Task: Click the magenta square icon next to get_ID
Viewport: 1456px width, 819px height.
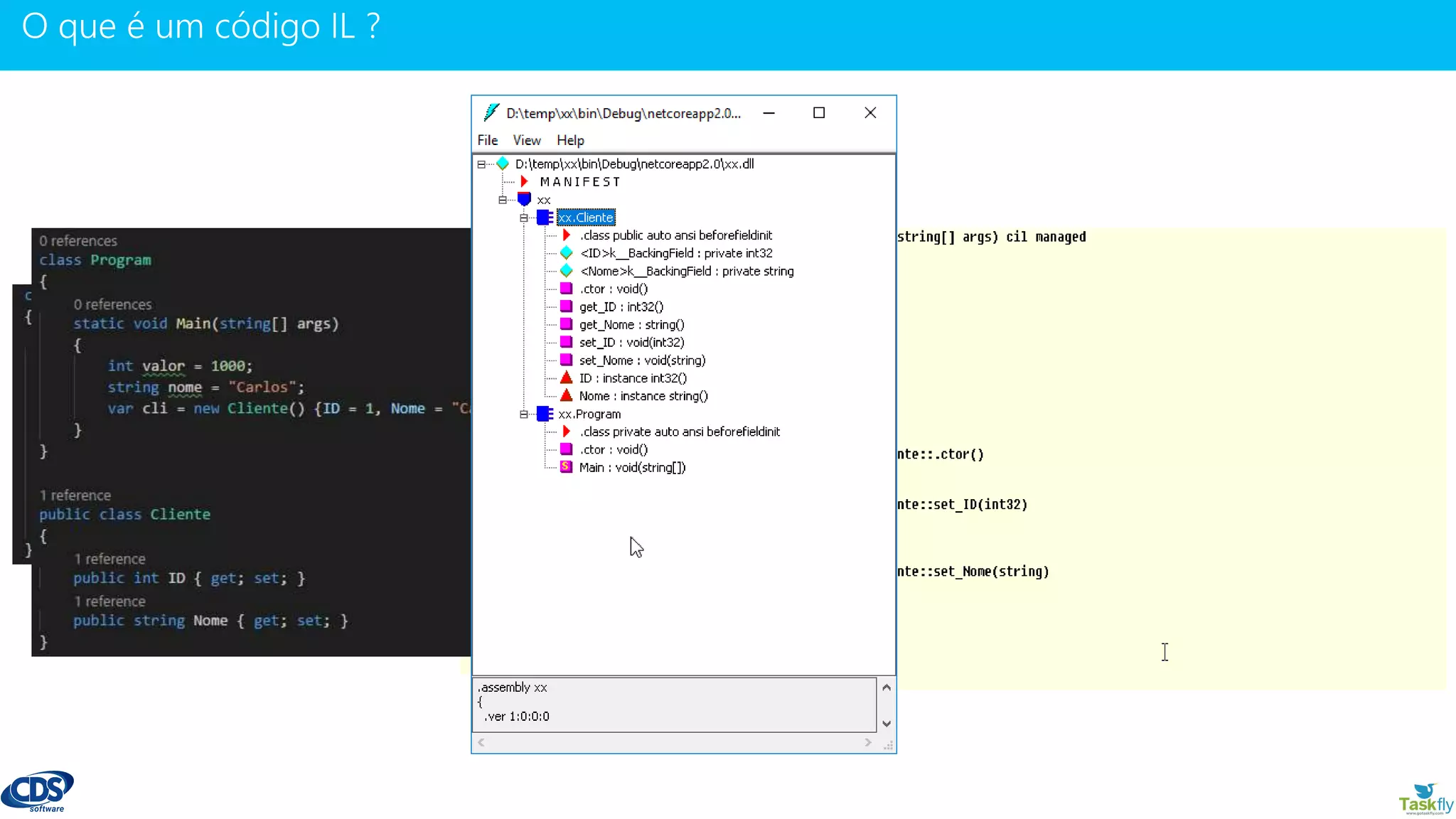Action: point(567,306)
